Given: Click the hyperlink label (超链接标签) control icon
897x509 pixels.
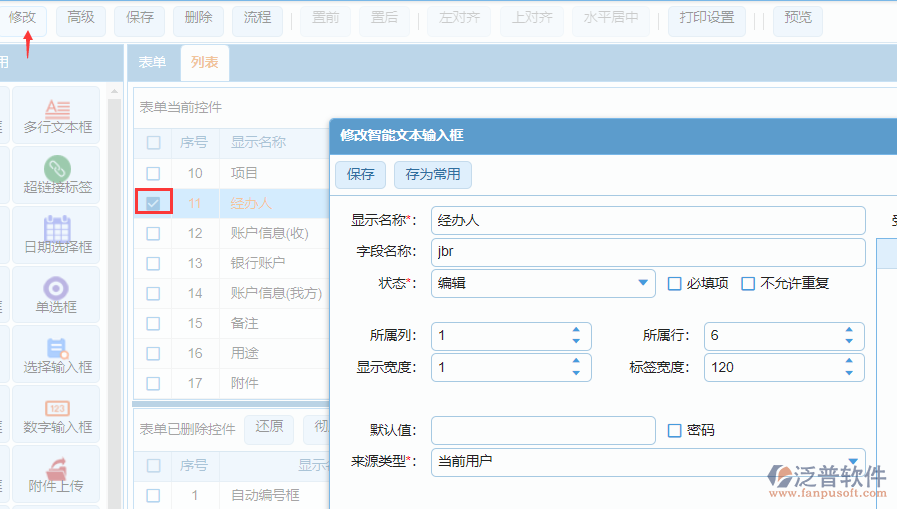Looking at the screenshot, I should pyautogui.click(x=58, y=169).
